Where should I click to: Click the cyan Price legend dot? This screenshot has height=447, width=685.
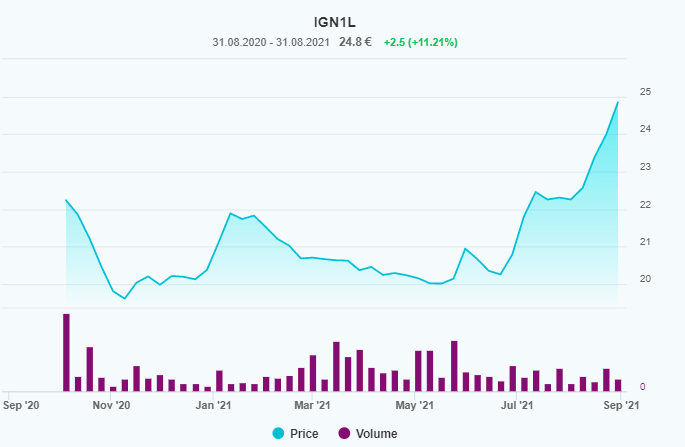click(278, 433)
